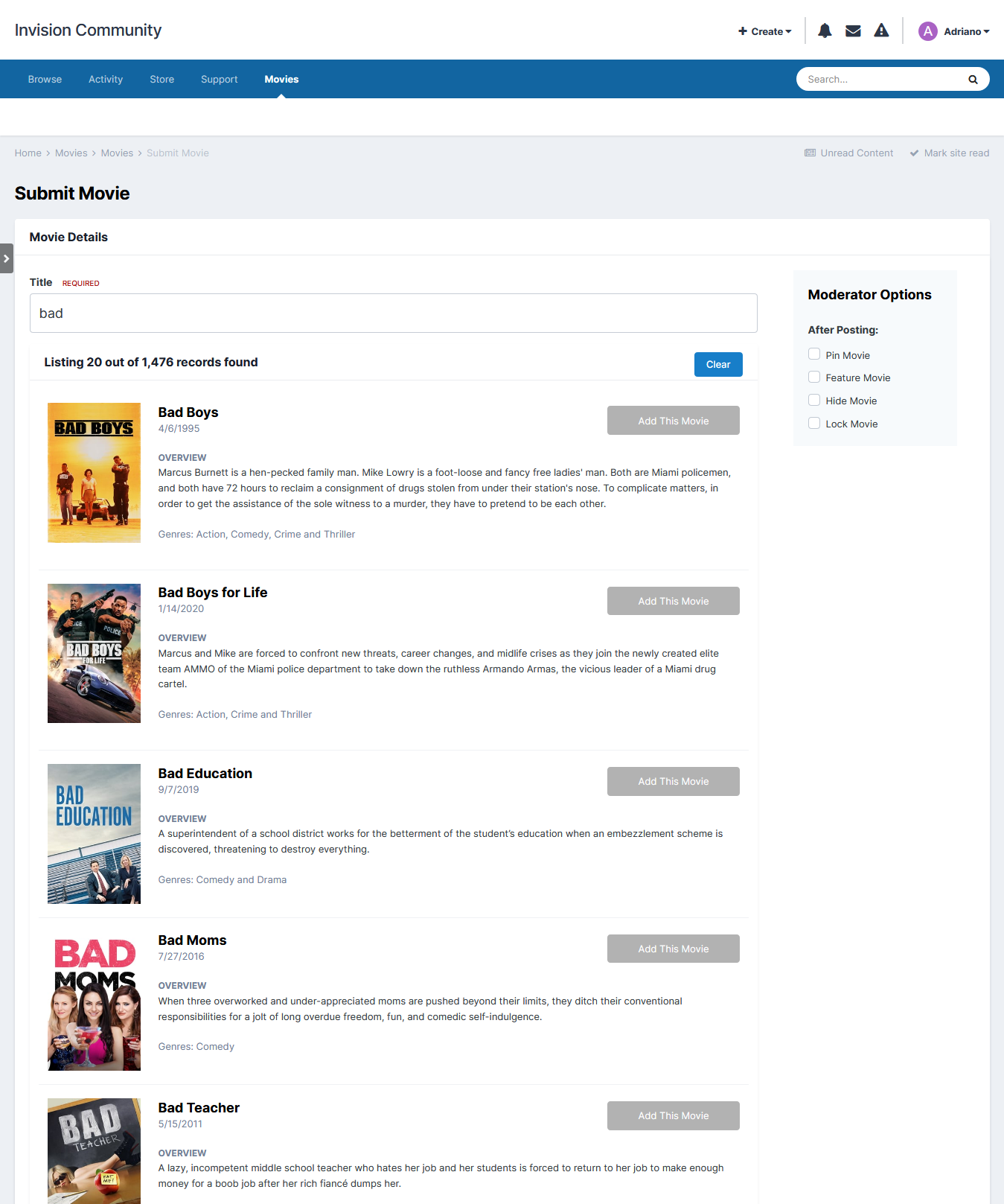This screenshot has height=1204, width=1004.
Task: Click 'Listing 20 out of 1,476 records found'
Action: coord(151,363)
